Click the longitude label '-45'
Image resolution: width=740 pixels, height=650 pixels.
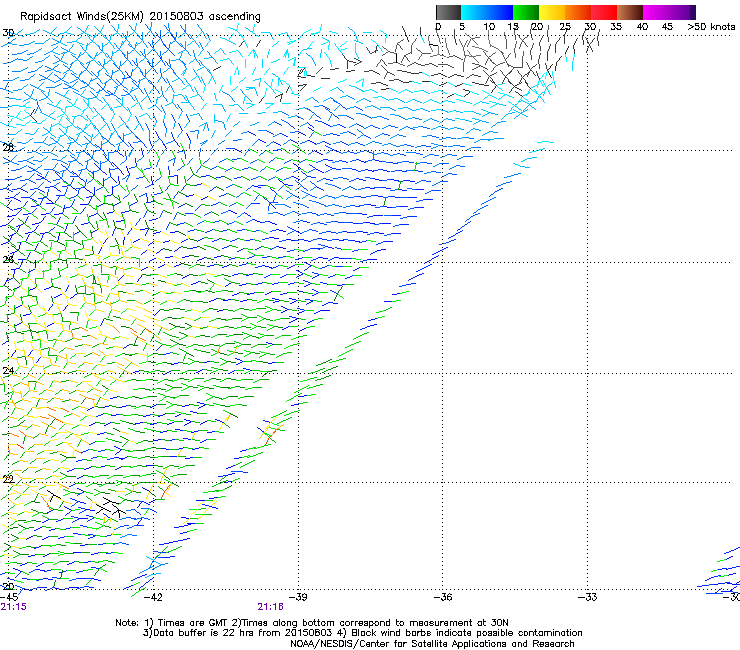pyautogui.click(x=9, y=597)
